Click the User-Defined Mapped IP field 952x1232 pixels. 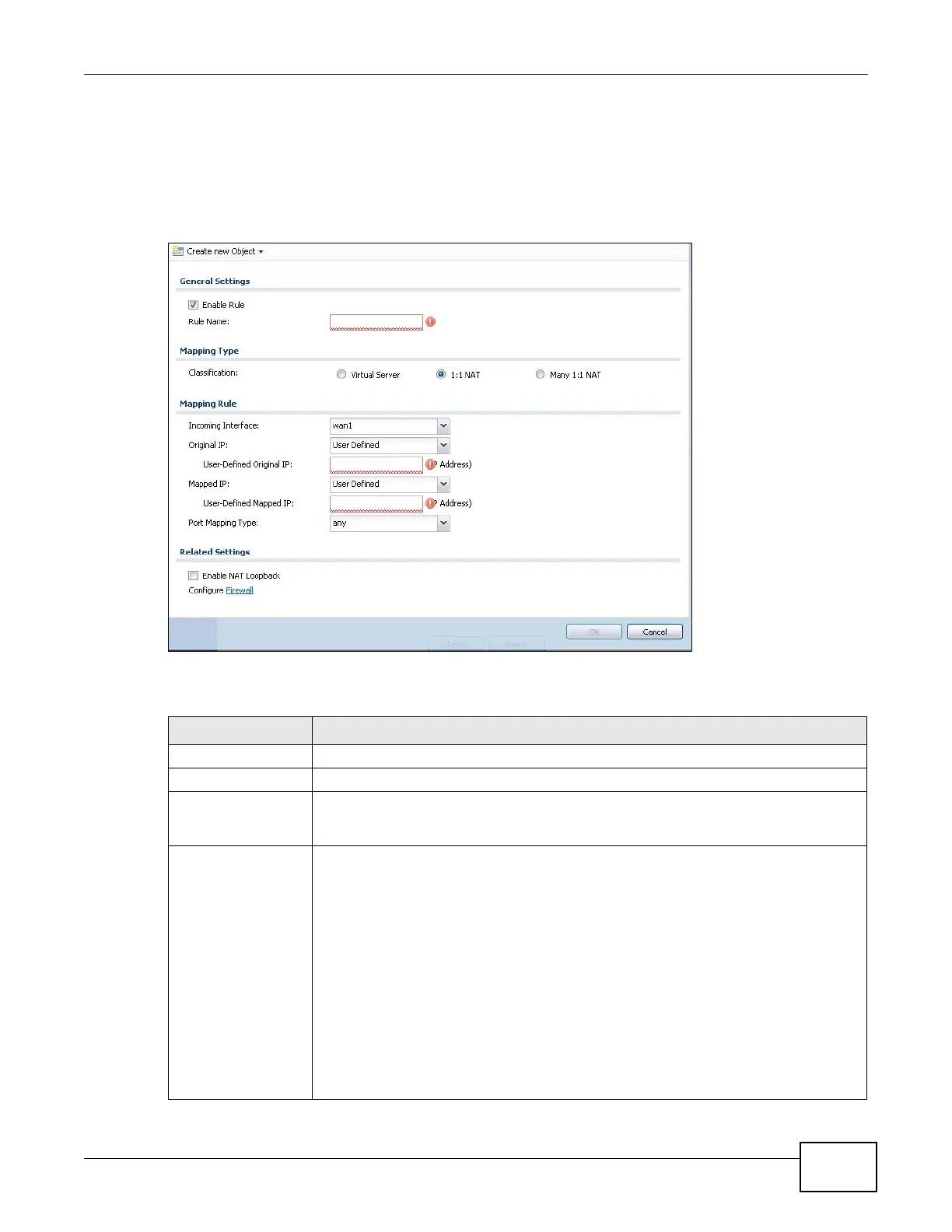(x=376, y=503)
